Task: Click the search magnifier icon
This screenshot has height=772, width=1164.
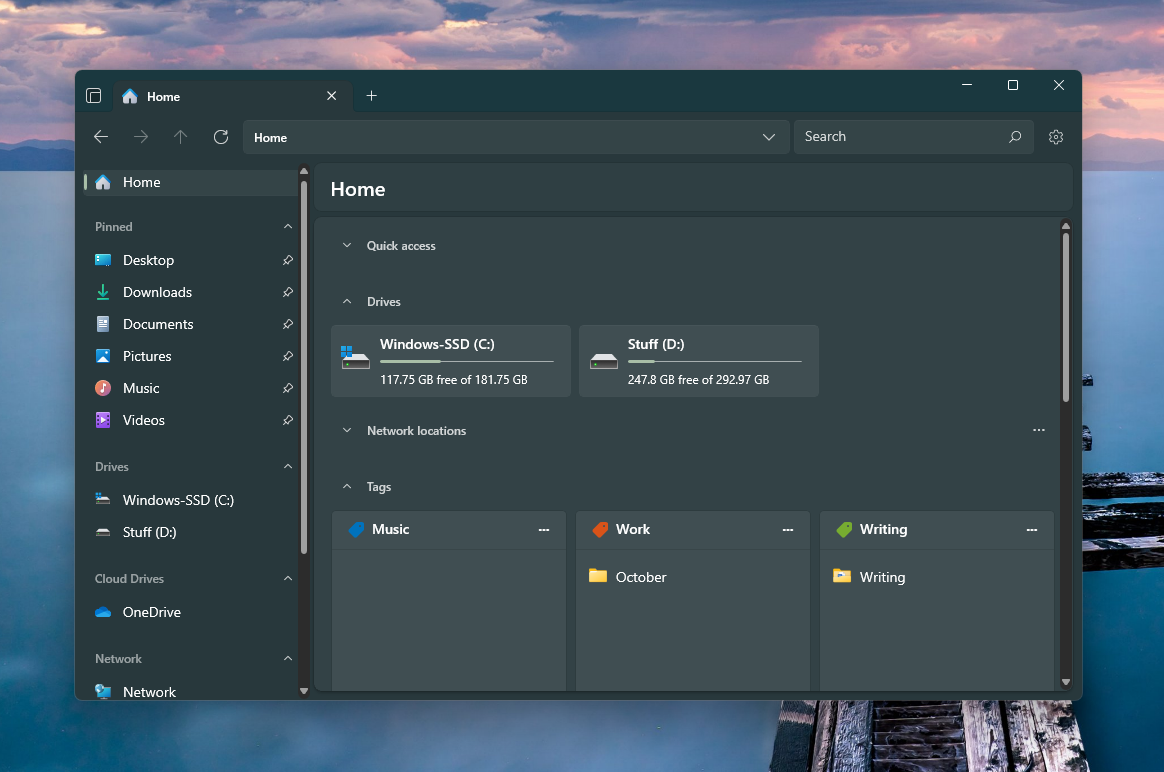Action: pos(1015,137)
